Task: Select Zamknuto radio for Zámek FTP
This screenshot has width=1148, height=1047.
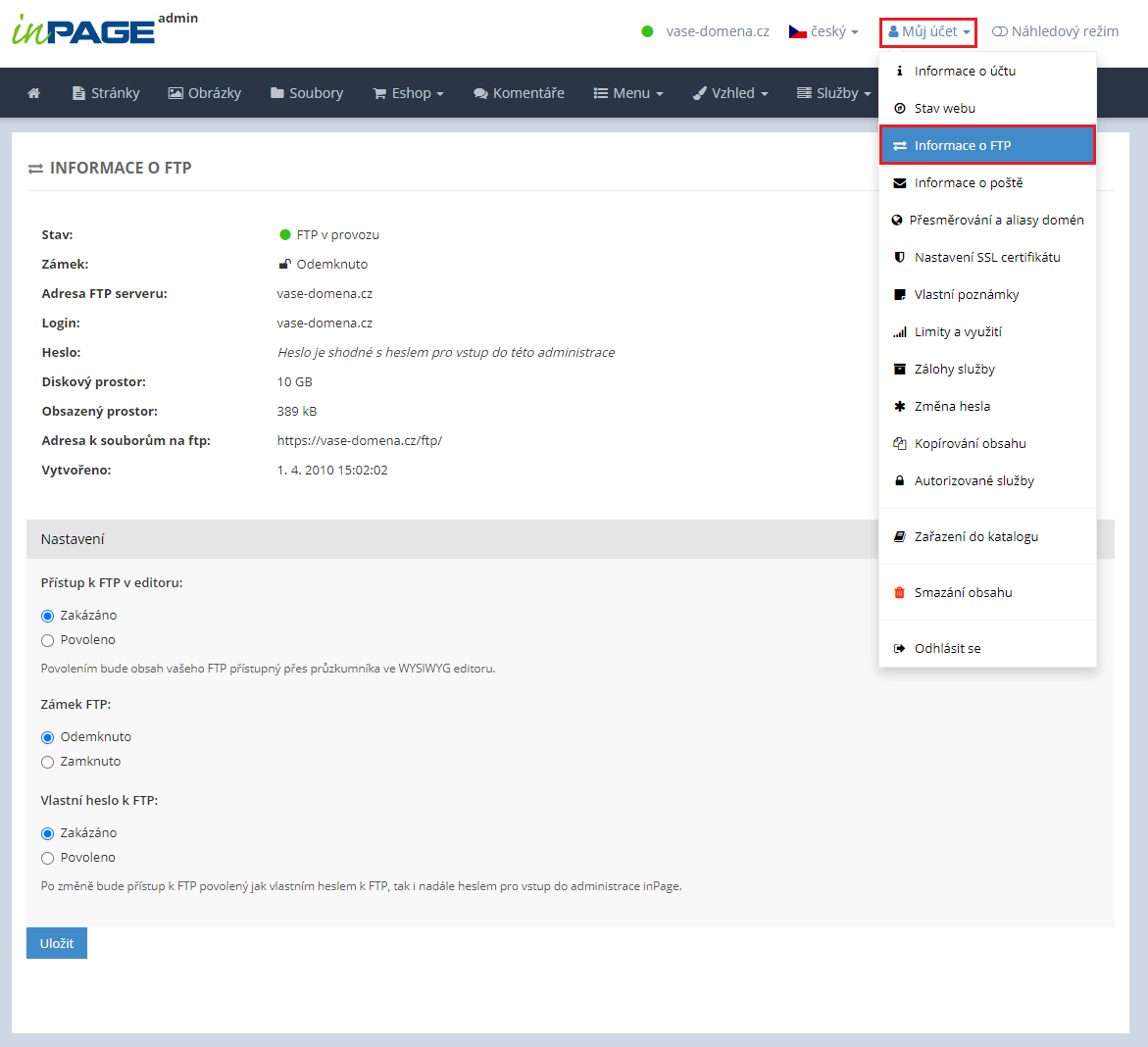Action: (x=47, y=762)
